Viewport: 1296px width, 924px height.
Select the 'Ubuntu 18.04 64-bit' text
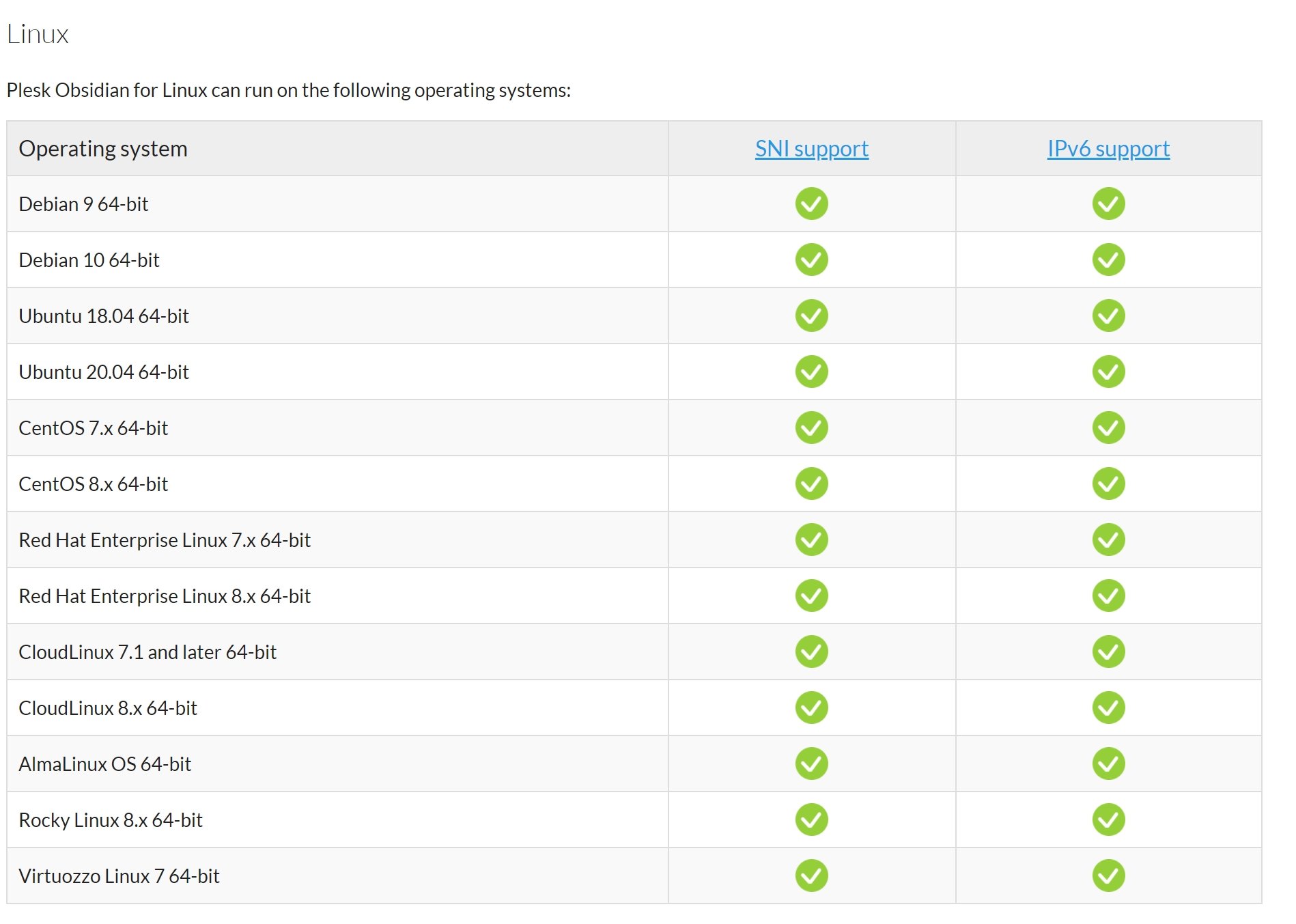pyautogui.click(x=104, y=316)
